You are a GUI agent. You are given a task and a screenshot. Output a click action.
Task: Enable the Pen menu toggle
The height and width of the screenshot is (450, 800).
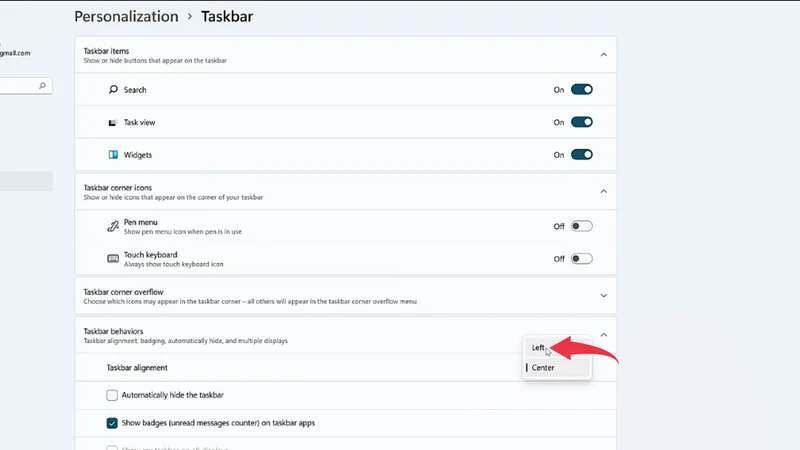pos(581,226)
